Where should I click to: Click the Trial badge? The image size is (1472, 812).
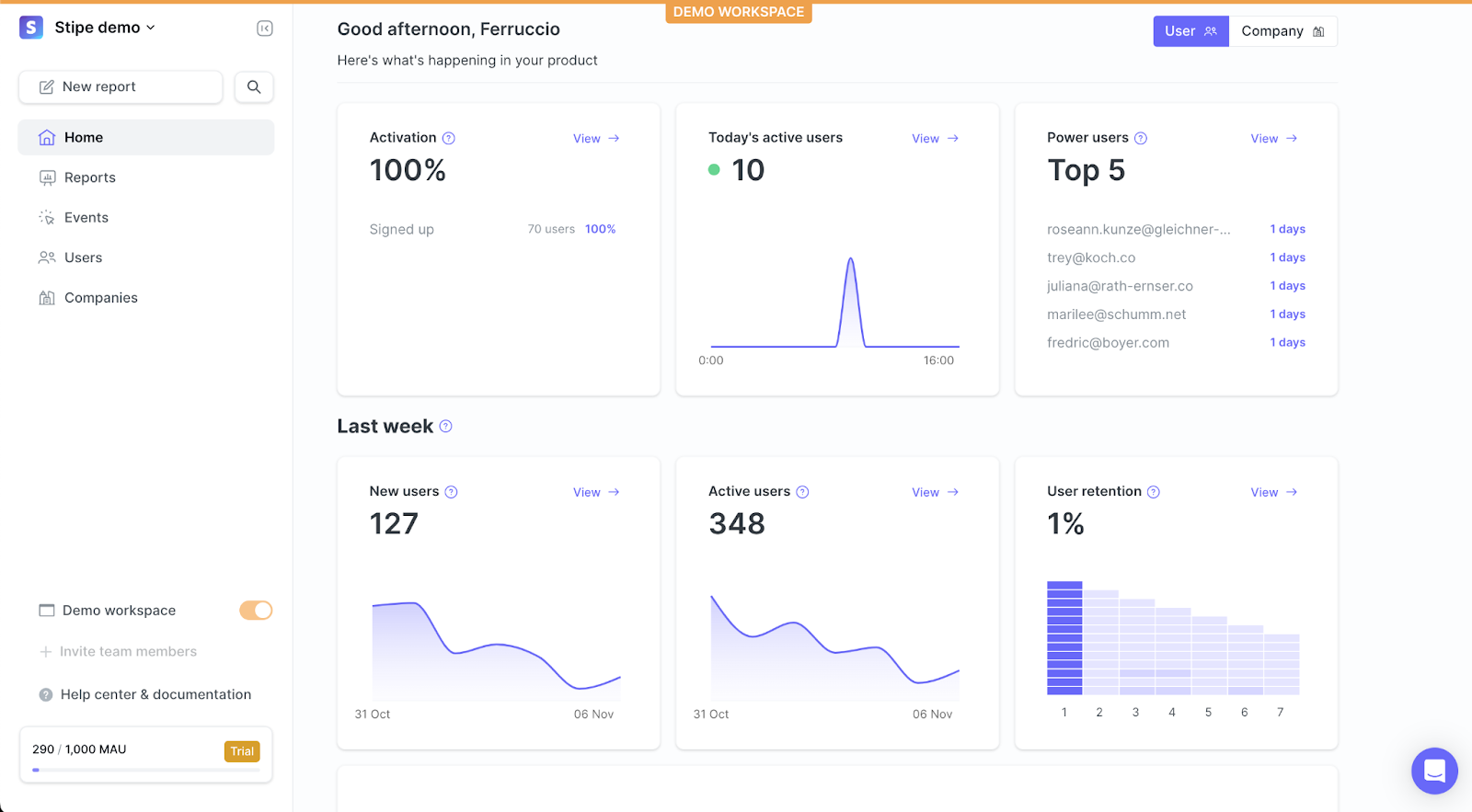coord(242,751)
